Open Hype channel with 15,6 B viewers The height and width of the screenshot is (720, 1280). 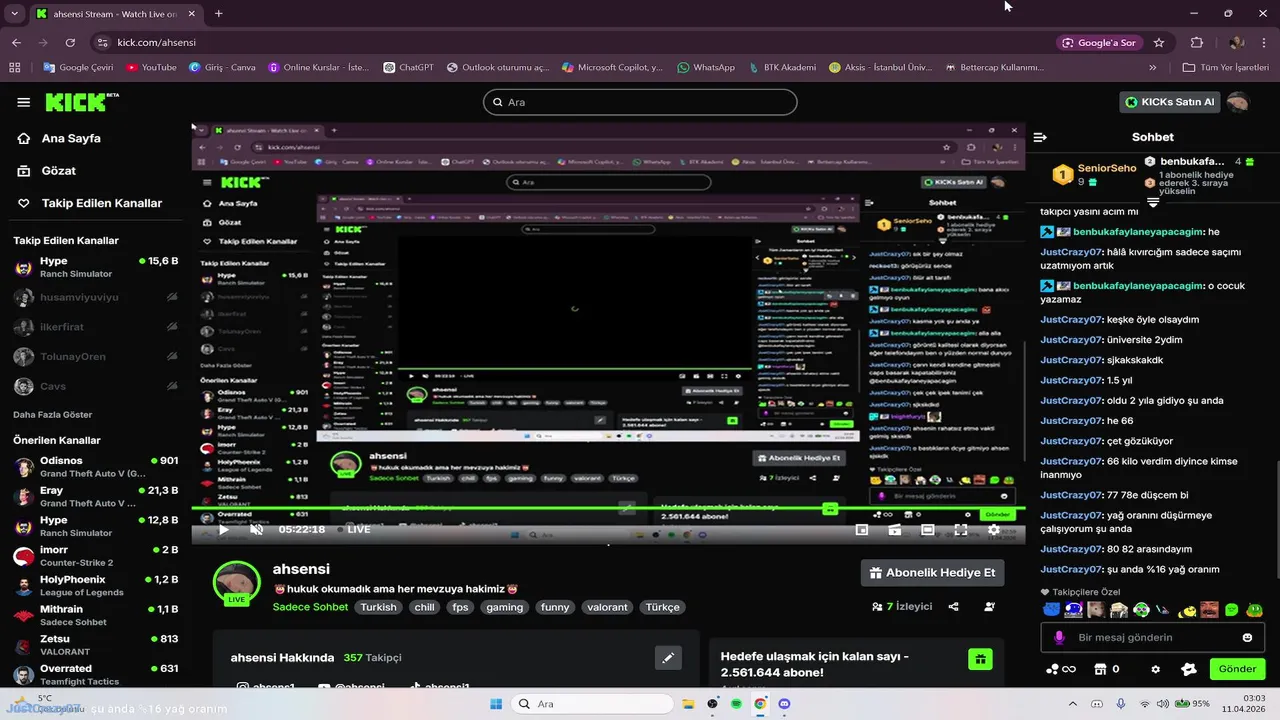pos(95,267)
